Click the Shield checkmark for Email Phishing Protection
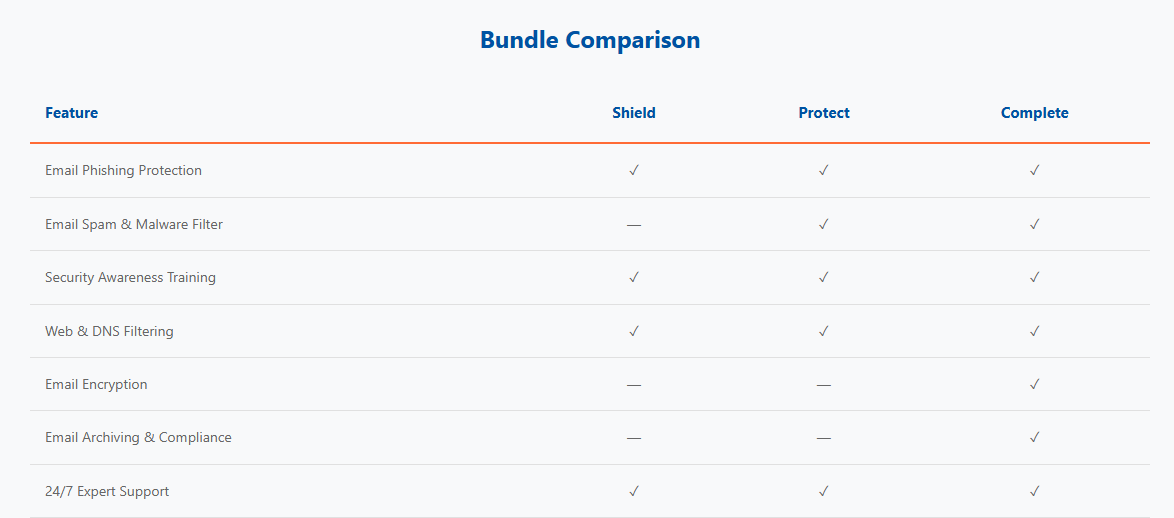Screen dimensions: 1174x518 [634, 170]
